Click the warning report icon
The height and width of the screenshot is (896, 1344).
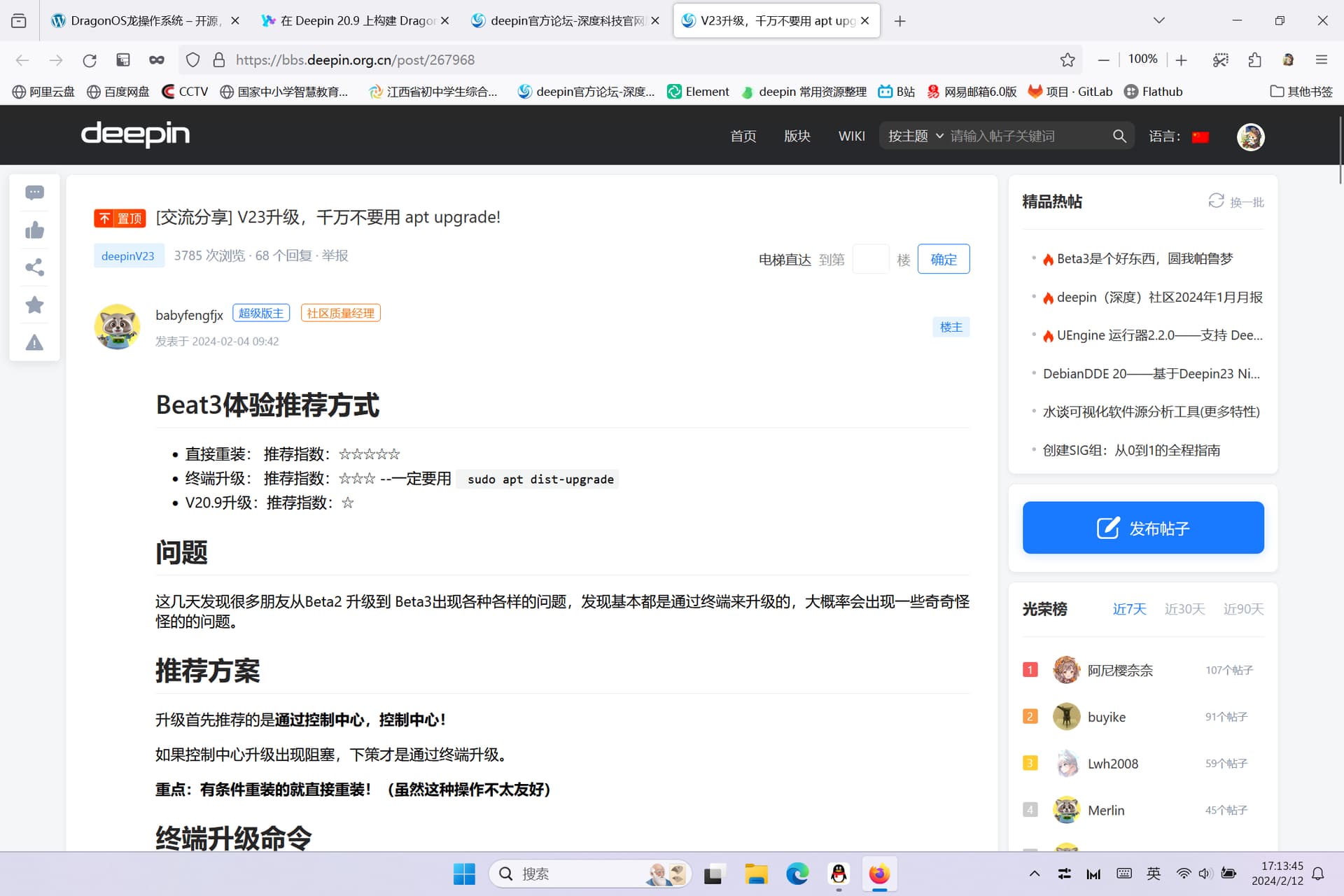[34, 342]
